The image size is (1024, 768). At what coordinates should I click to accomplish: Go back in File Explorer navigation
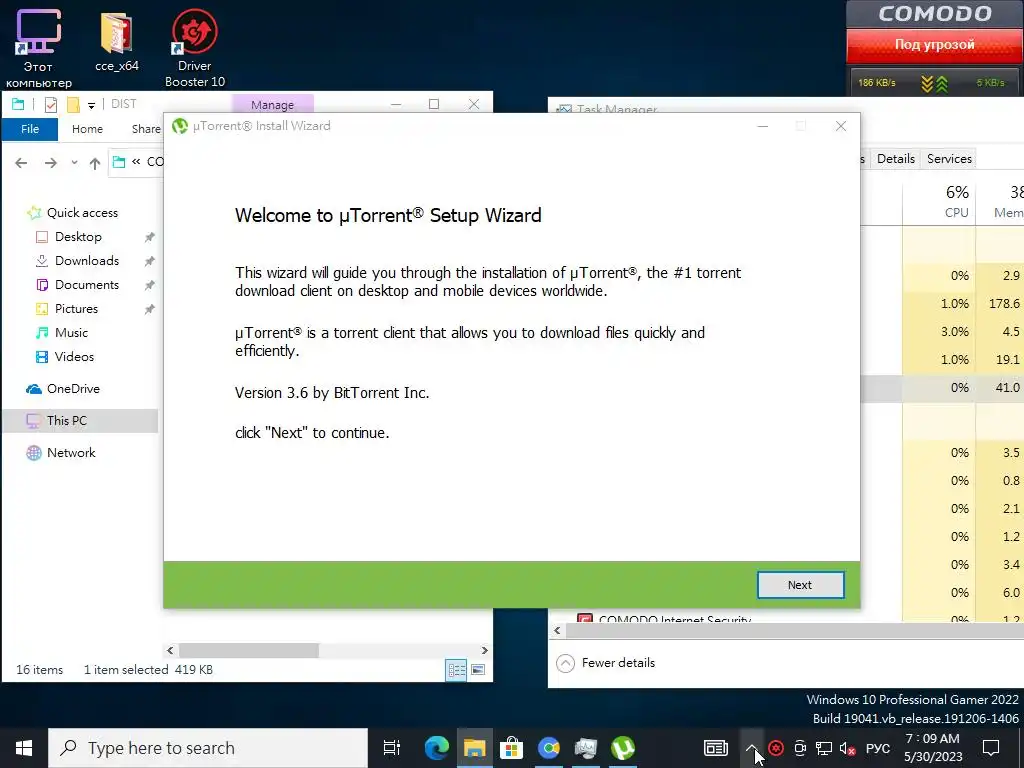point(21,163)
